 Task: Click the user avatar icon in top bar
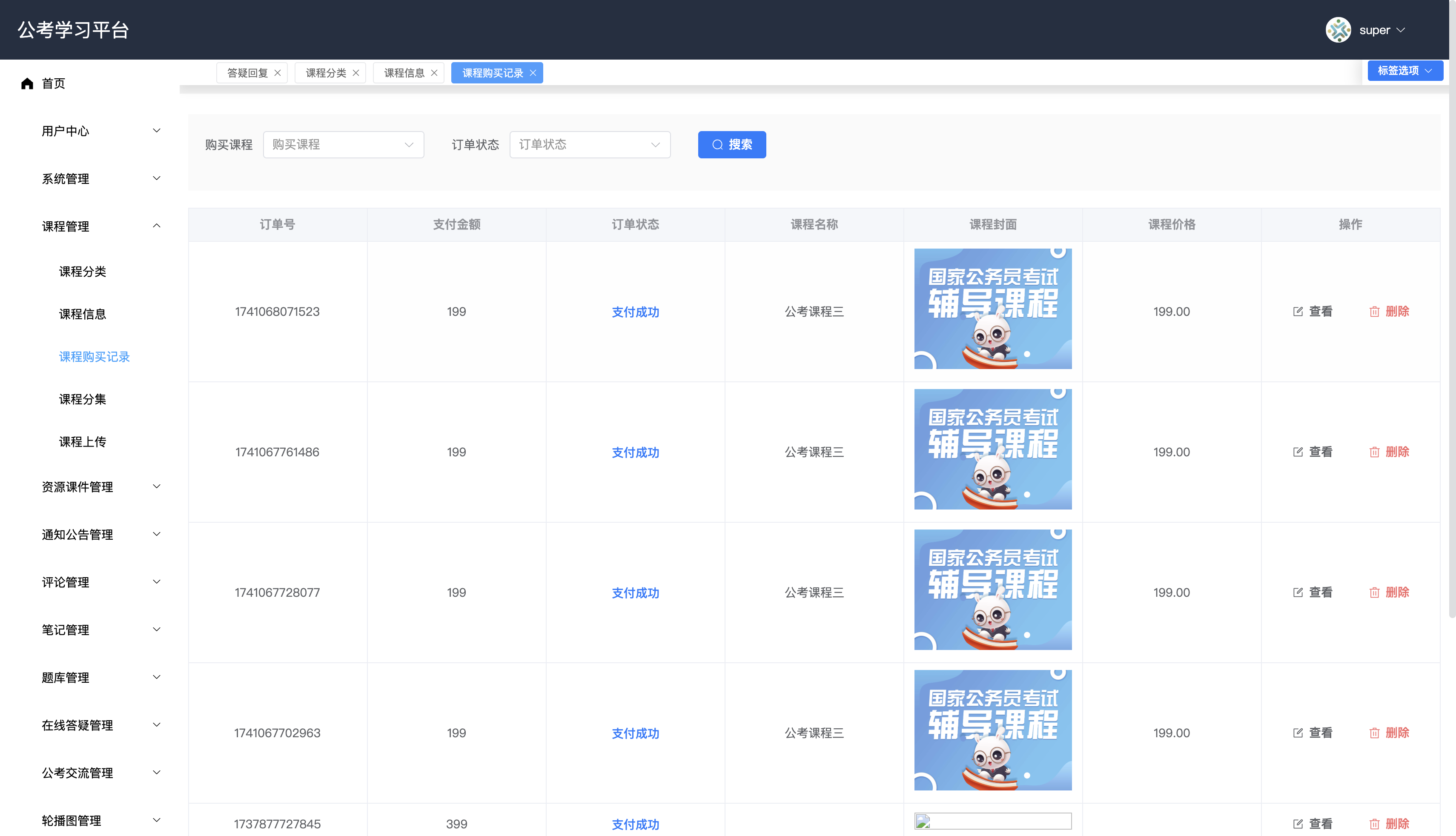(x=1338, y=30)
